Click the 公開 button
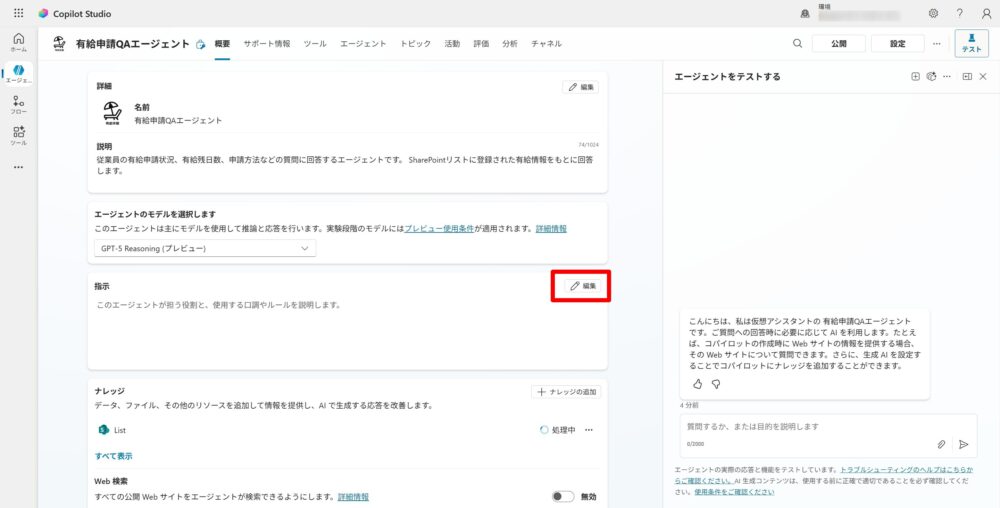This screenshot has height=508, width=1000. click(838, 44)
